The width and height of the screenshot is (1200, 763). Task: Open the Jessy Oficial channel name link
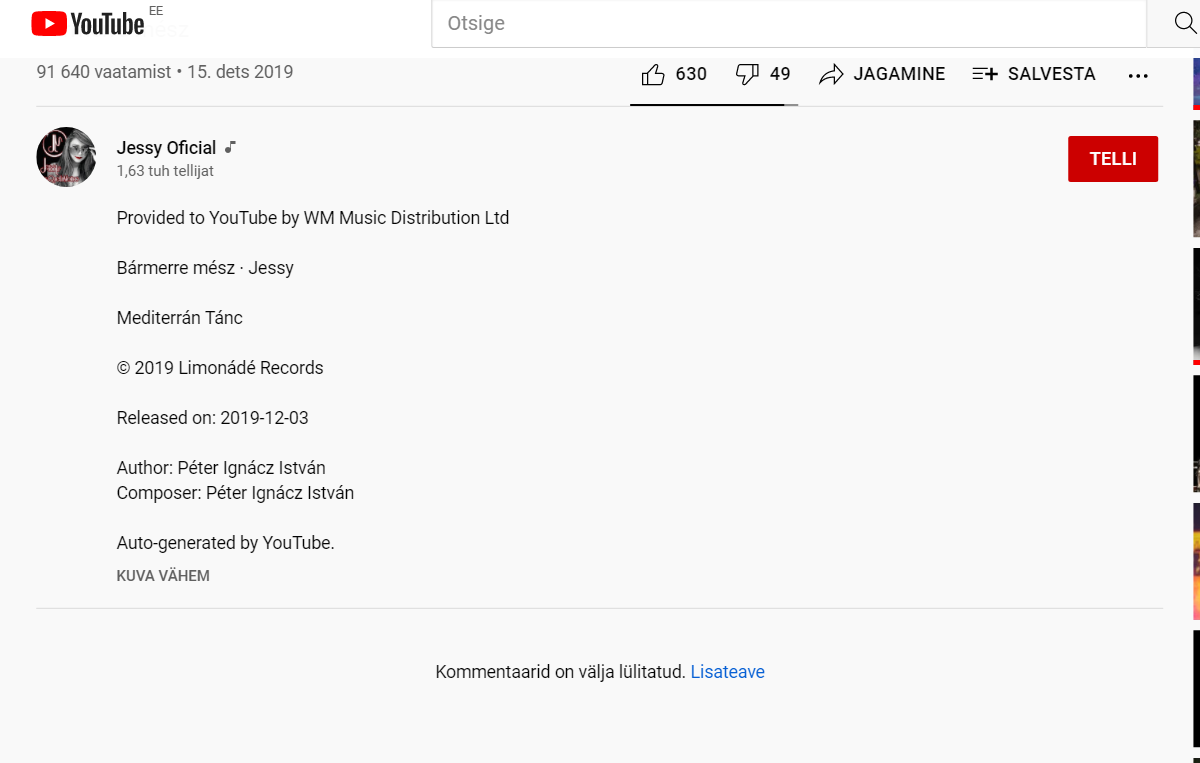click(x=166, y=148)
